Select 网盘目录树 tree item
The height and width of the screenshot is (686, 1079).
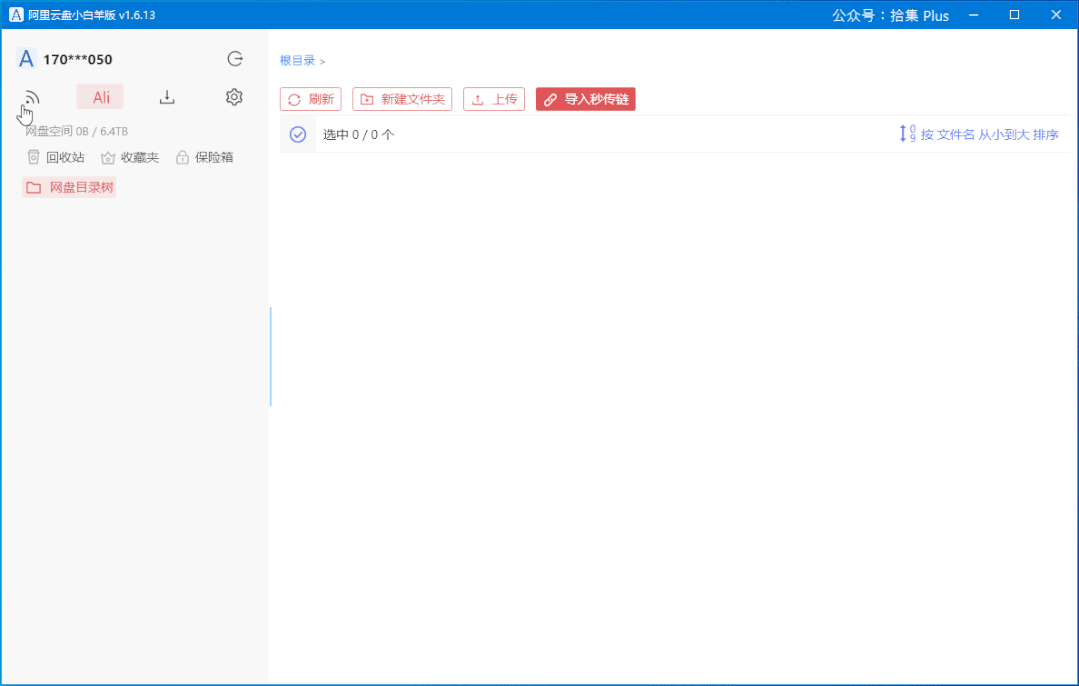point(69,187)
